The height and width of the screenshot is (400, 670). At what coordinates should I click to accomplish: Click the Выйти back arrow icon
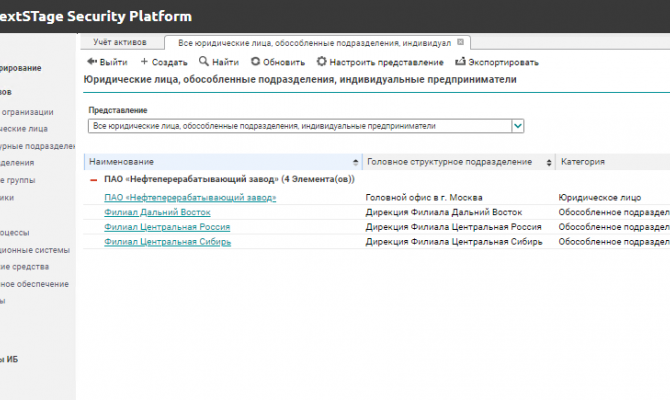pyautogui.click(x=92, y=62)
